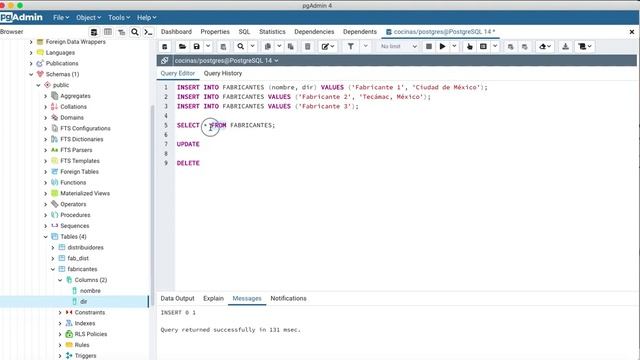Click the SELECT keyword on line 5

(188, 125)
